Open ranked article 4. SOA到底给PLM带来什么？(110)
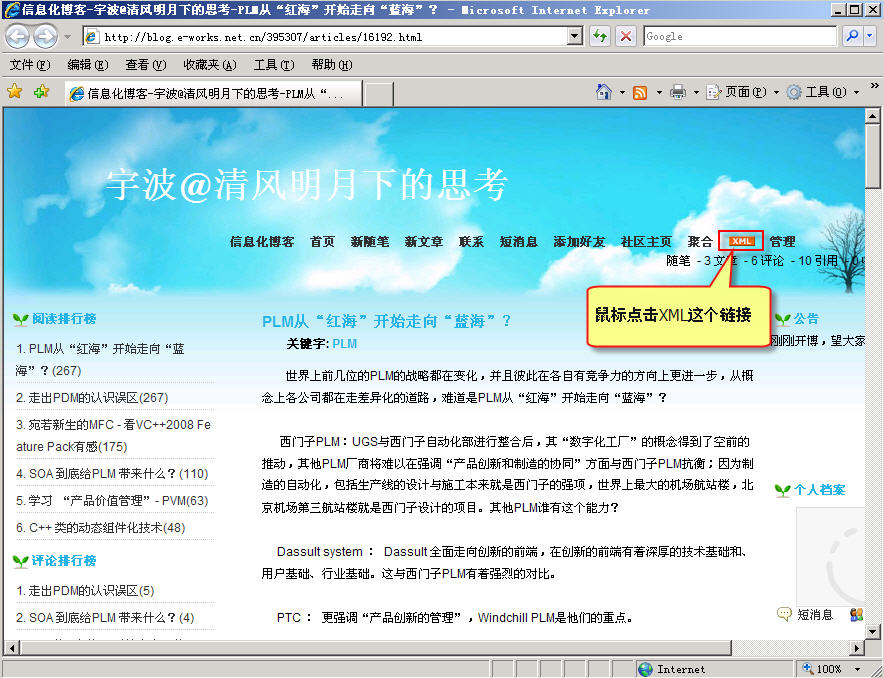The image size is (884, 678). pyautogui.click(x=112, y=473)
